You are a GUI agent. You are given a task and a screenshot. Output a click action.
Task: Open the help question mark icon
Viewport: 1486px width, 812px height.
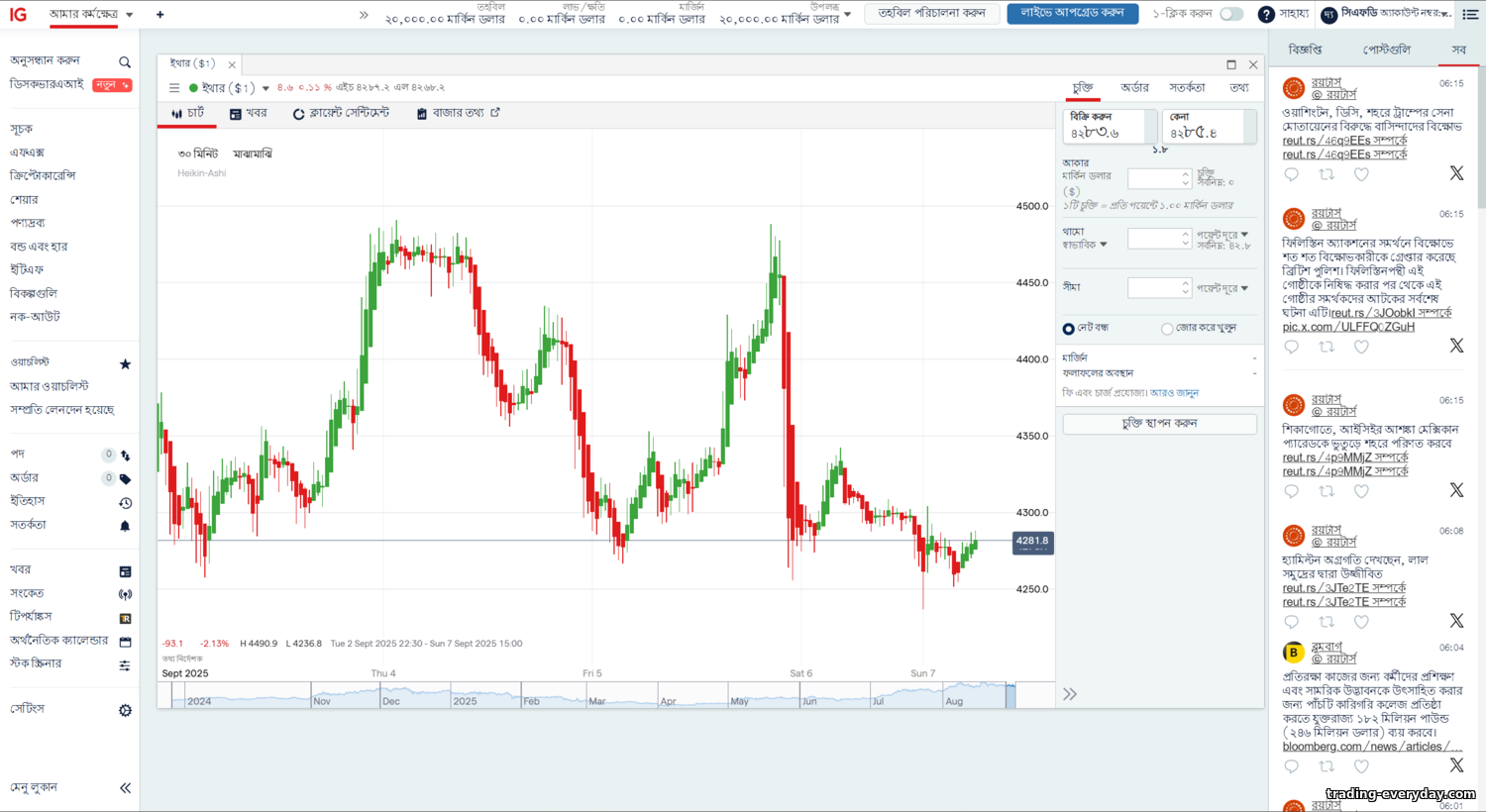[1265, 14]
